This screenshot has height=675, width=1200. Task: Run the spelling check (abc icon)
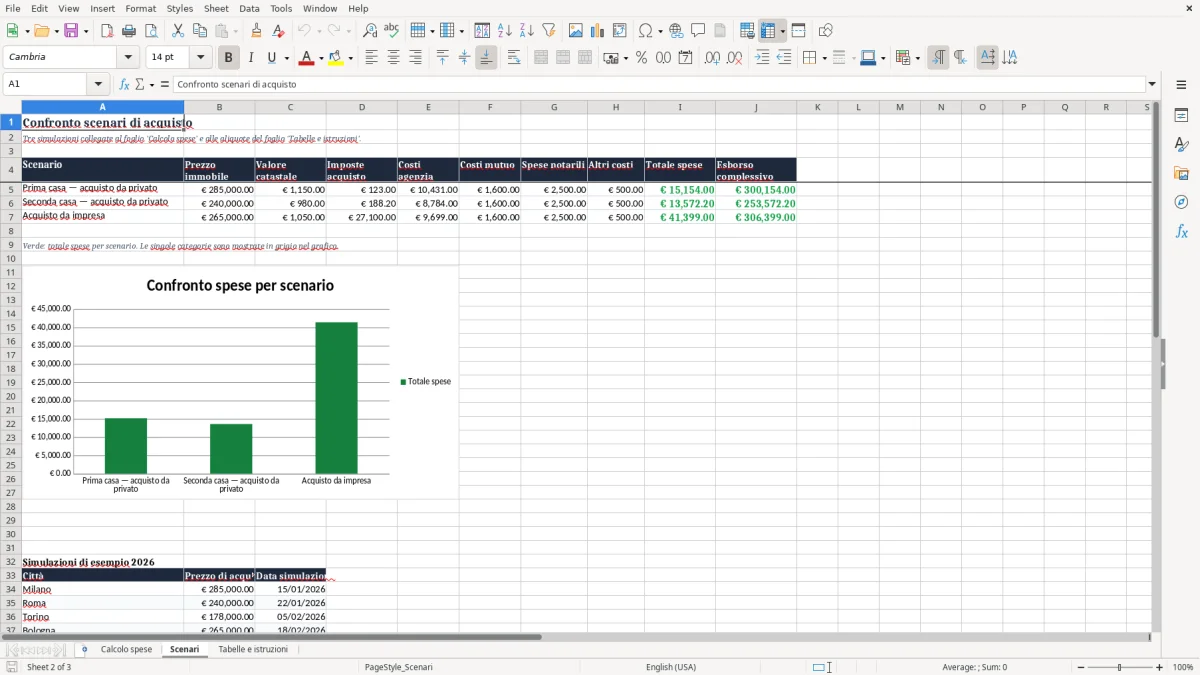click(x=392, y=31)
